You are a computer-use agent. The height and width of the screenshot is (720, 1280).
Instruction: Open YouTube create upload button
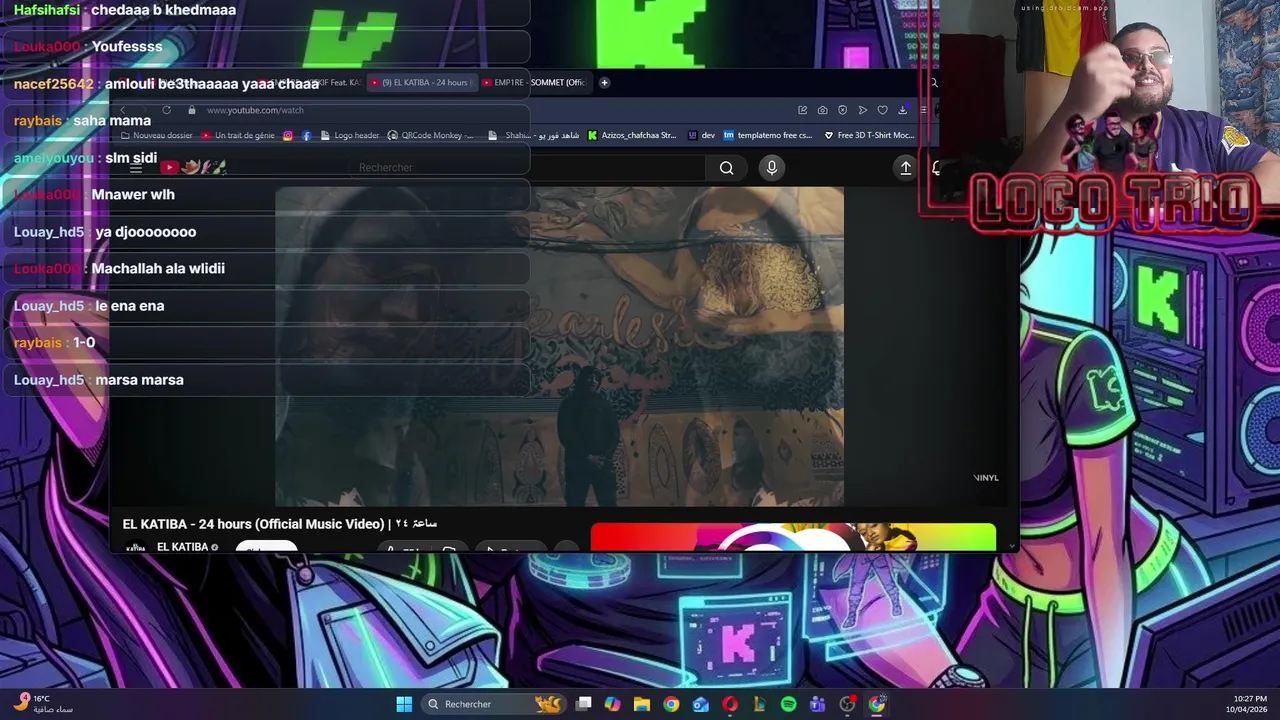coord(905,168)
